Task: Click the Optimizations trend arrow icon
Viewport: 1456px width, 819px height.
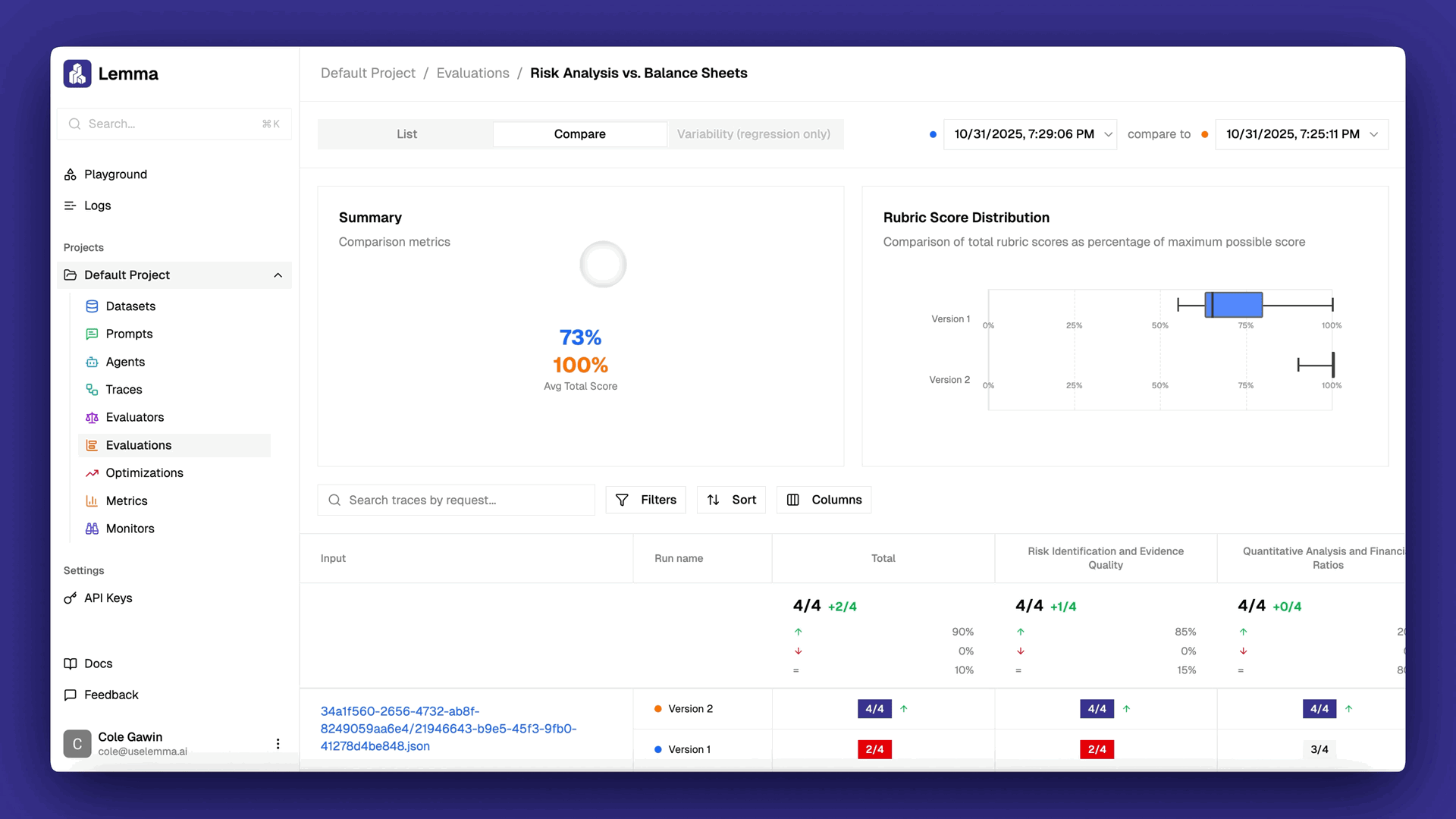Action: click(92, 473)
